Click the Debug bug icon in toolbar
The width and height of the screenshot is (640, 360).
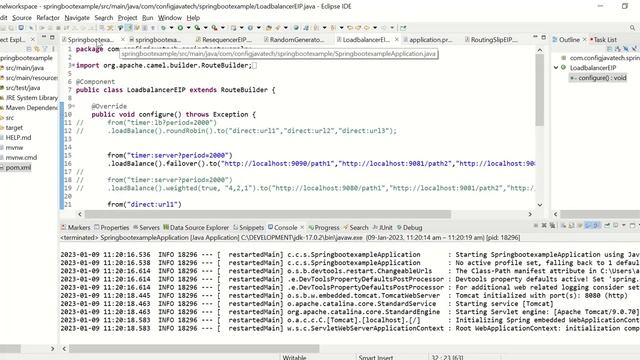coord(163,28)
